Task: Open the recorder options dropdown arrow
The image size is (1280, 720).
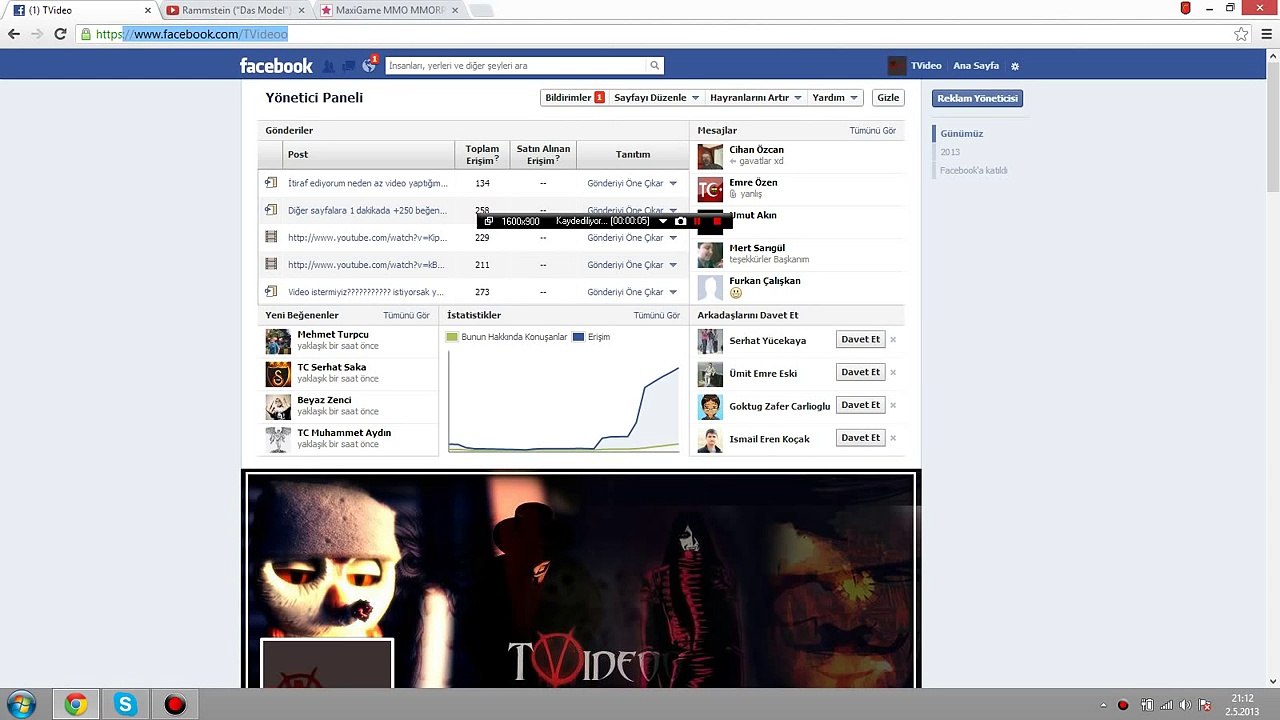Action: point(662,221)
